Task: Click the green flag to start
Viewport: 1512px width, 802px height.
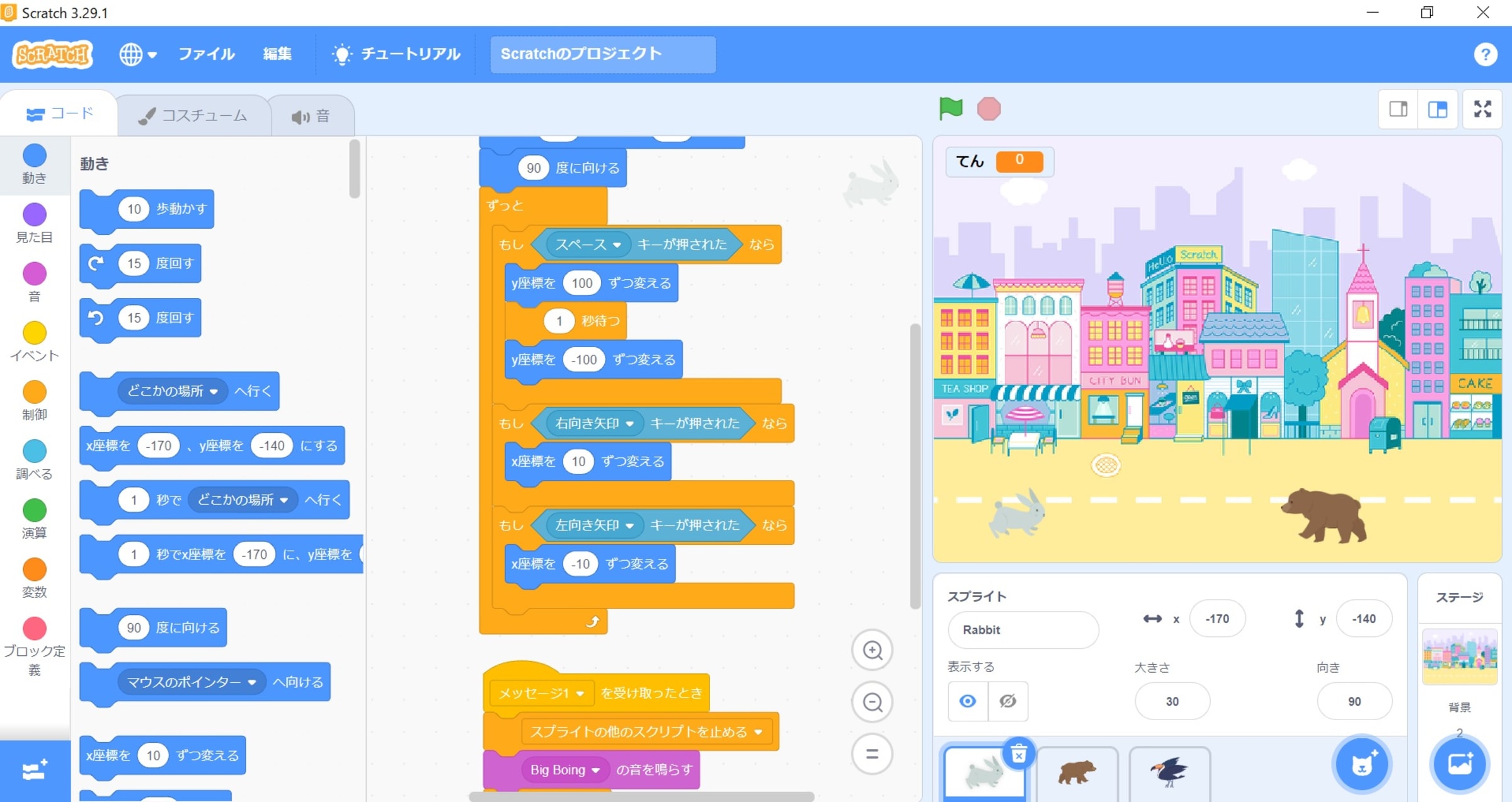Action: pos(950,108)
